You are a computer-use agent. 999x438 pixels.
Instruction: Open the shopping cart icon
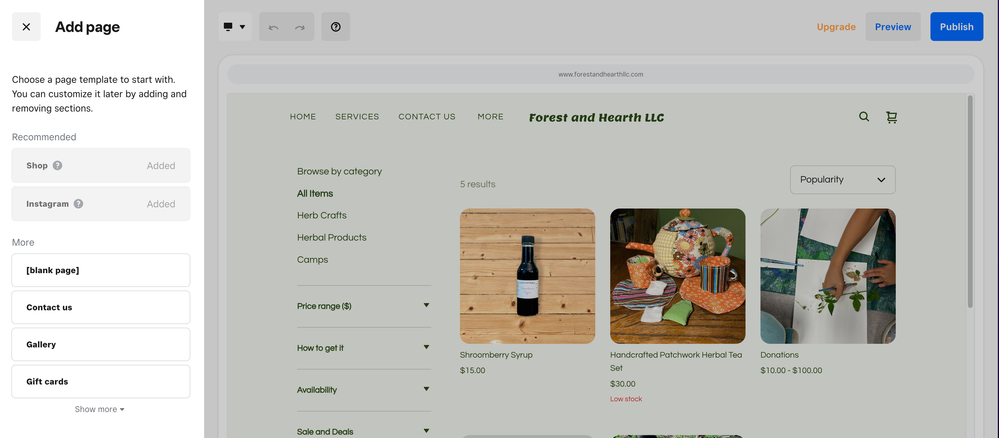891,117
